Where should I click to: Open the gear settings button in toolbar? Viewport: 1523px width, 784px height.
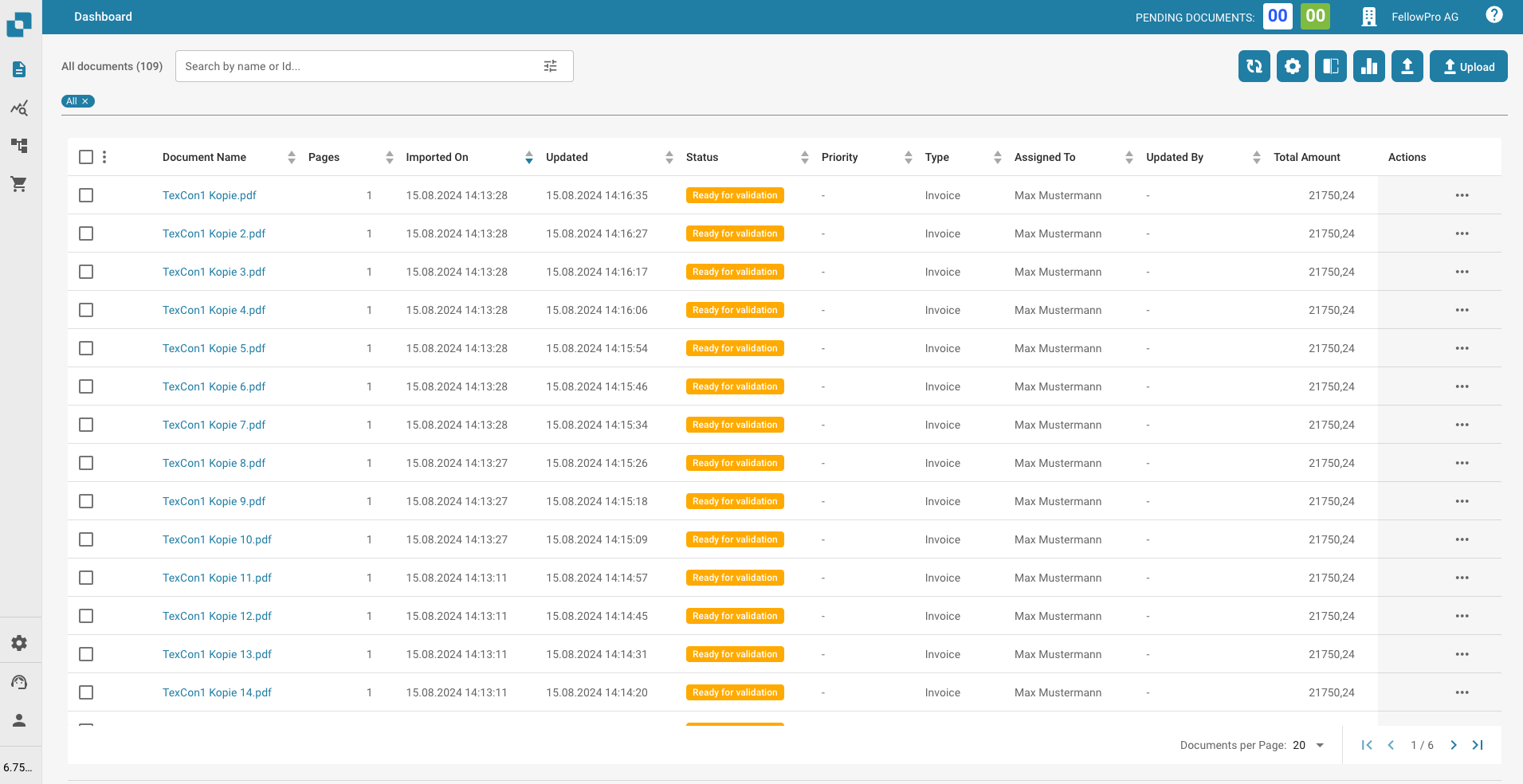(1292, 66)
